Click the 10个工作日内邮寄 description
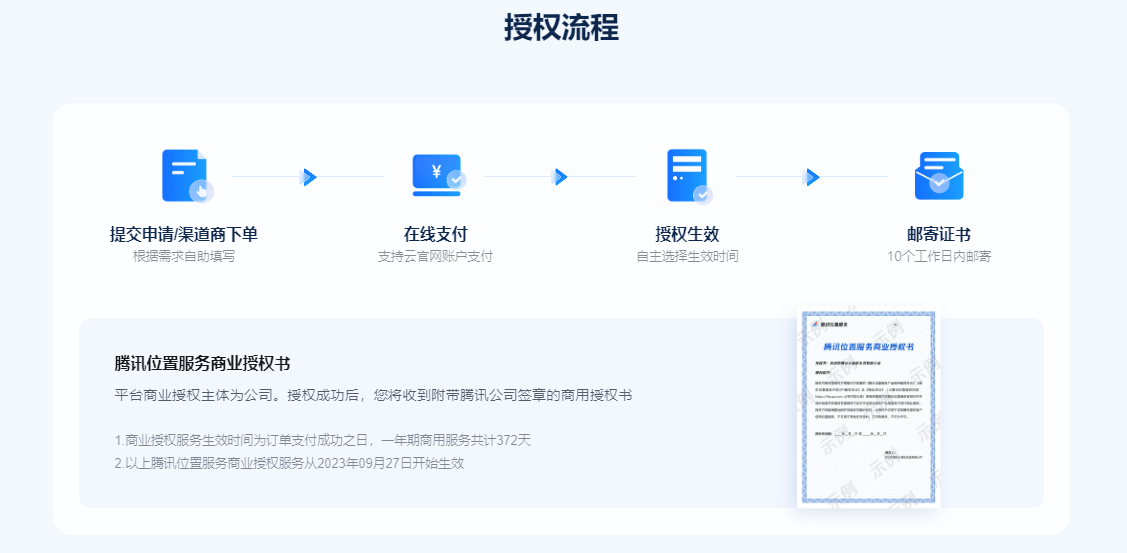 coord(939,257)
